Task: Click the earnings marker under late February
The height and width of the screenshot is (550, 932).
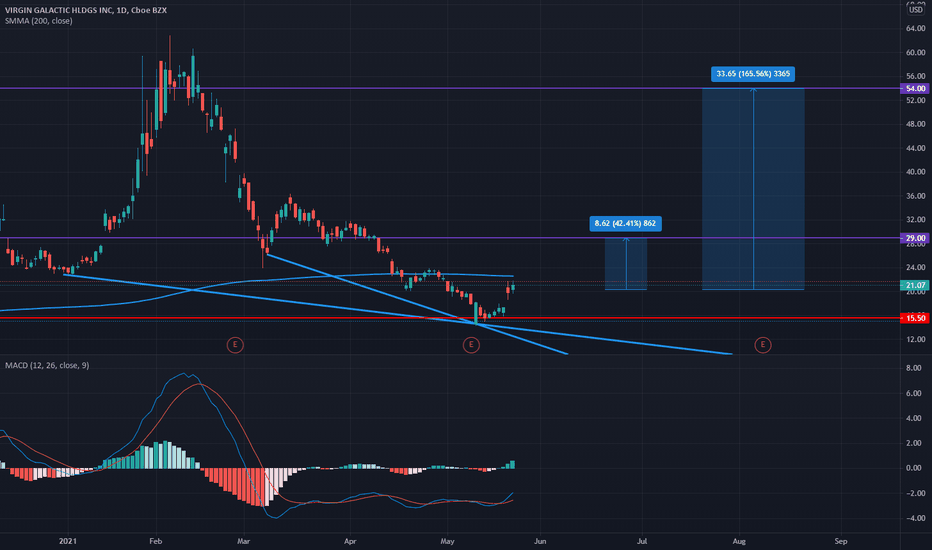Action: click(x=235, y=344)
